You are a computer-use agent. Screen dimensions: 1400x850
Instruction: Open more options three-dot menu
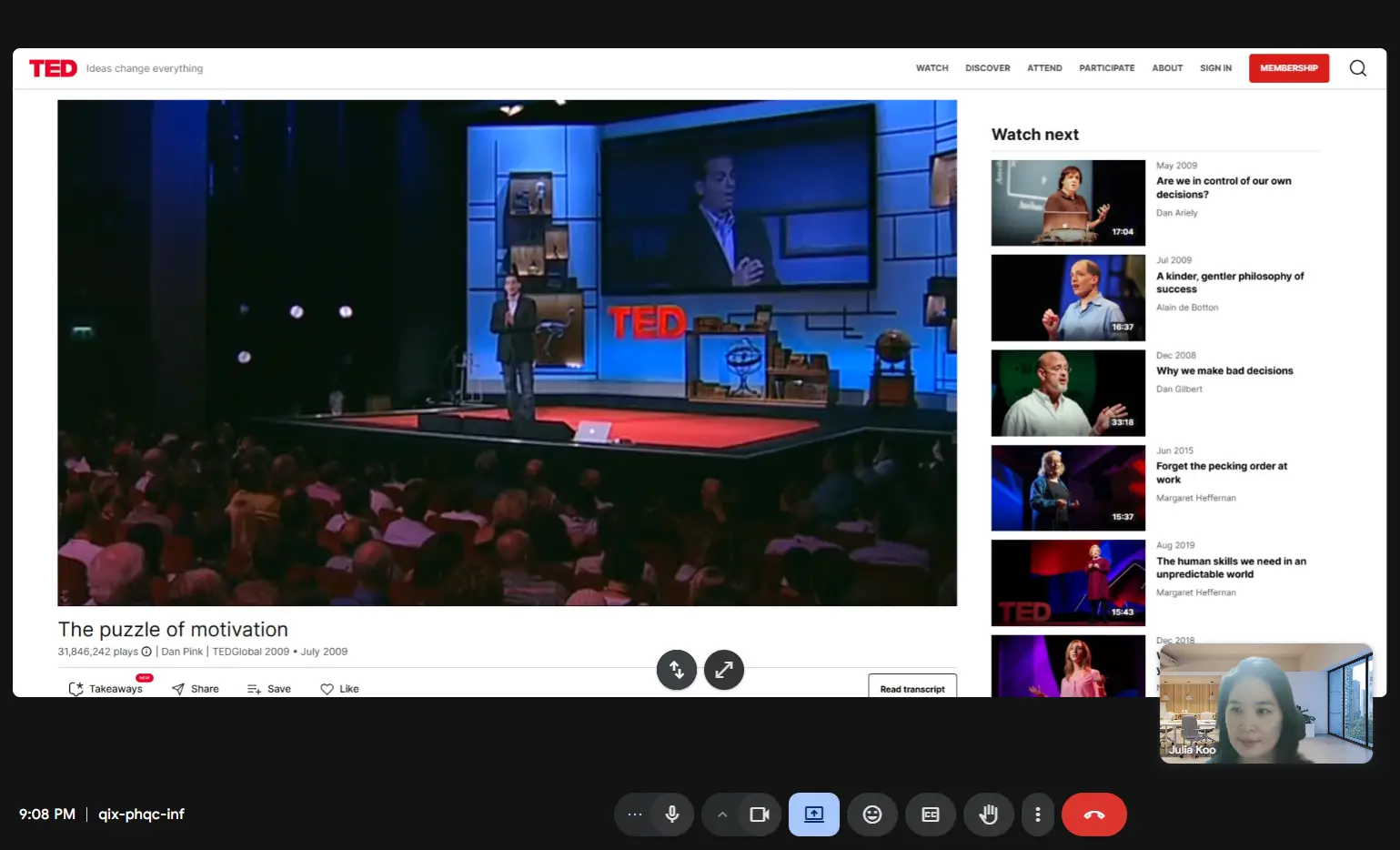[1038, 815]
